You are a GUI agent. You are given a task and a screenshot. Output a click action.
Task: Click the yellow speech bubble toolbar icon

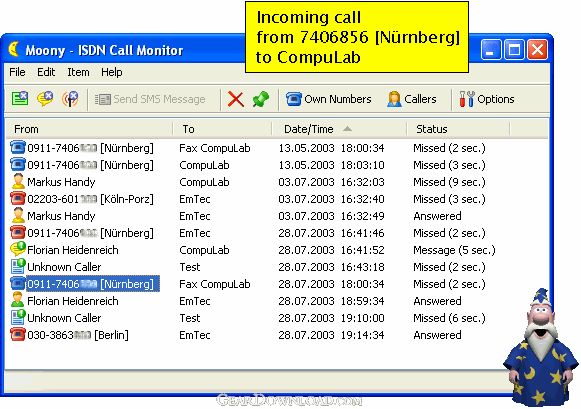click(x=45, y=99)
